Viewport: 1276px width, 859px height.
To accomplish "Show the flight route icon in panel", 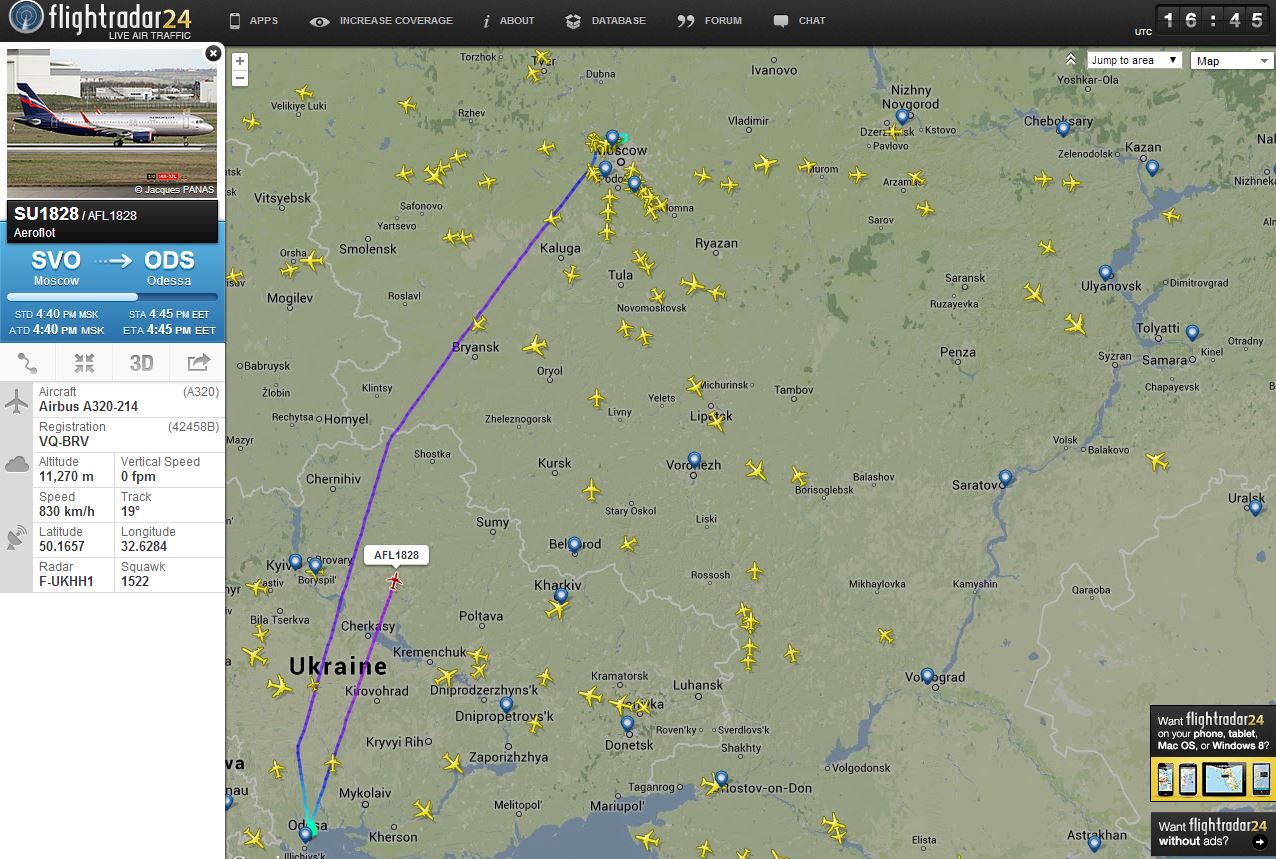I will [x=28, y=363].
